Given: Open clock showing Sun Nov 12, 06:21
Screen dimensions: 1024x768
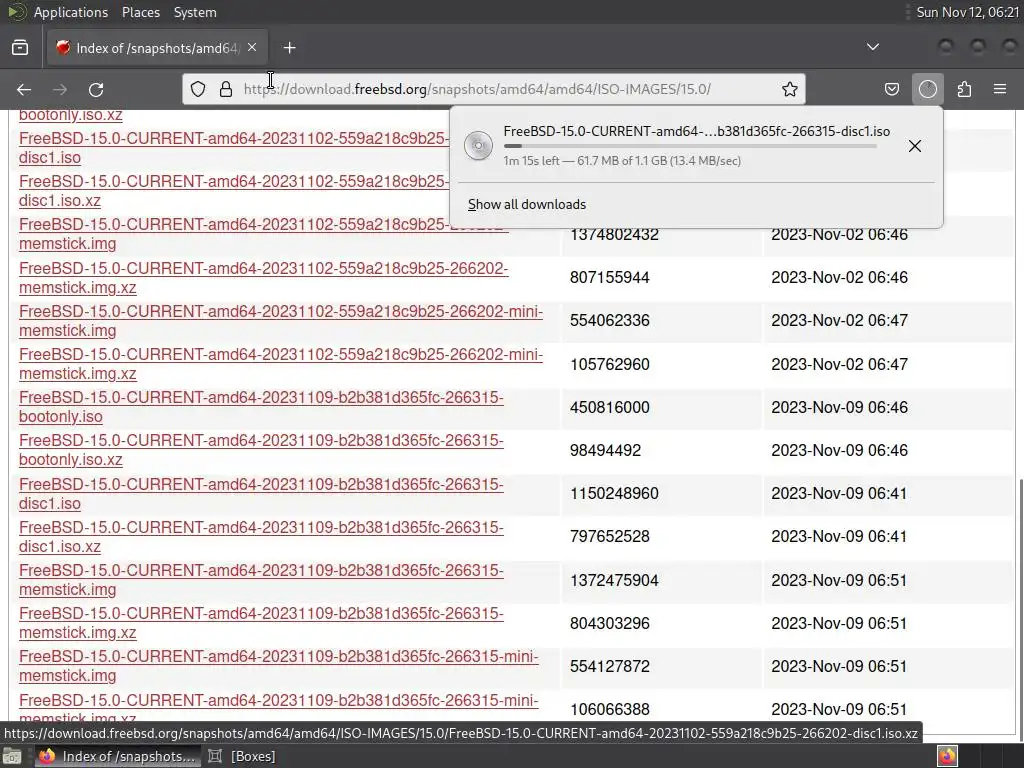Looking at the screenshot, I should click(x=967, y=12).
